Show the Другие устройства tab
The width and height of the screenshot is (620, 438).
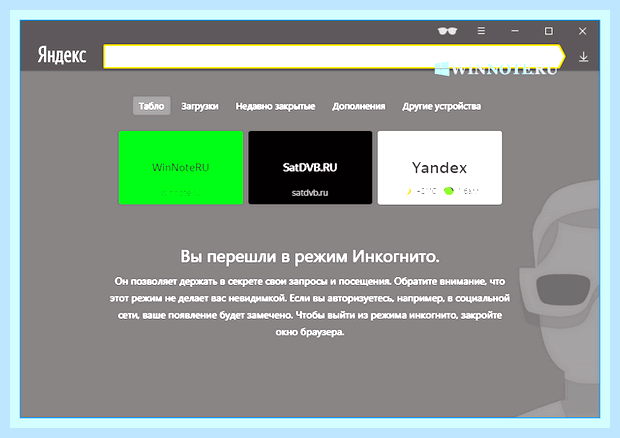[x=442, y=106]
